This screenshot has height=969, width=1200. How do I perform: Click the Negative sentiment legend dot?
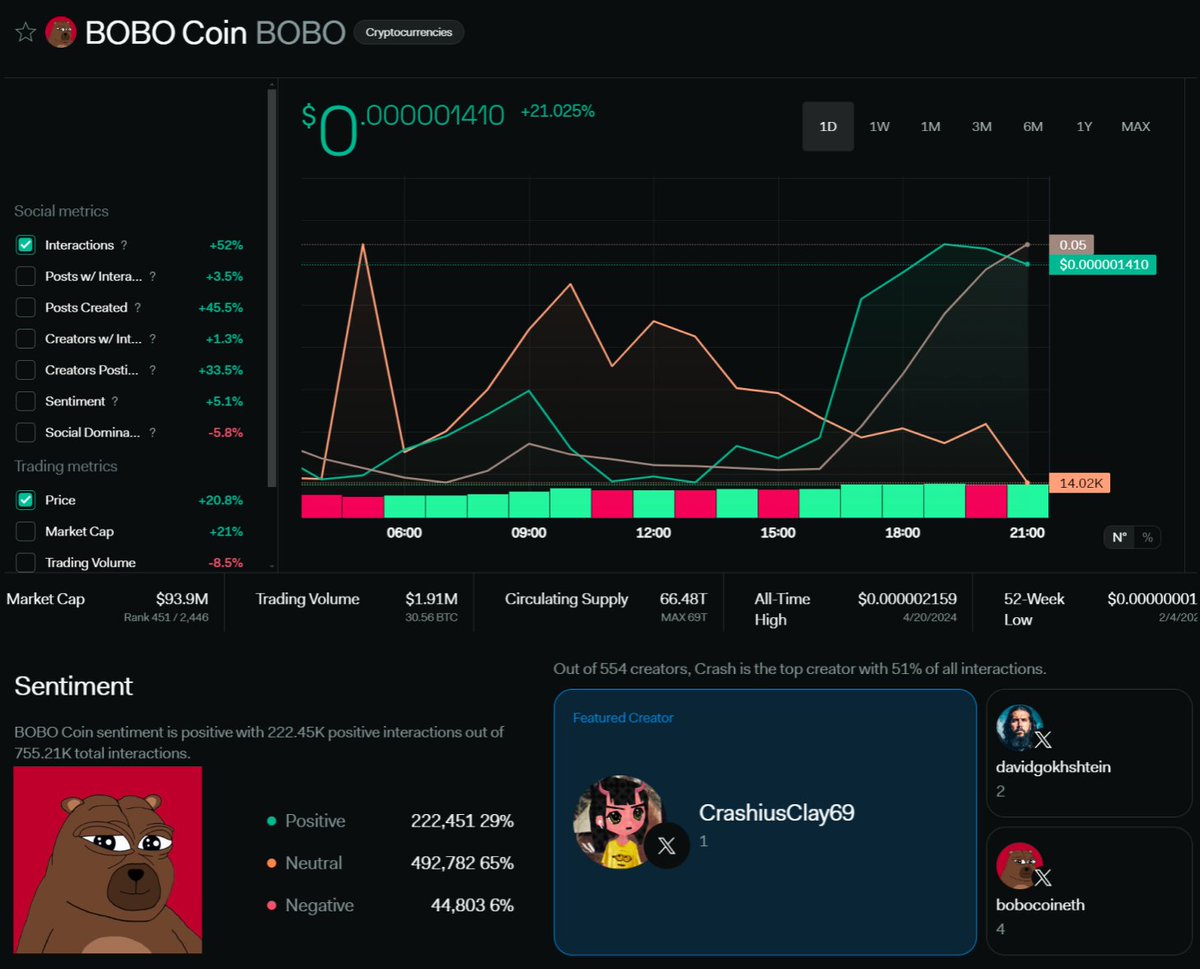(x=271, y=906)
